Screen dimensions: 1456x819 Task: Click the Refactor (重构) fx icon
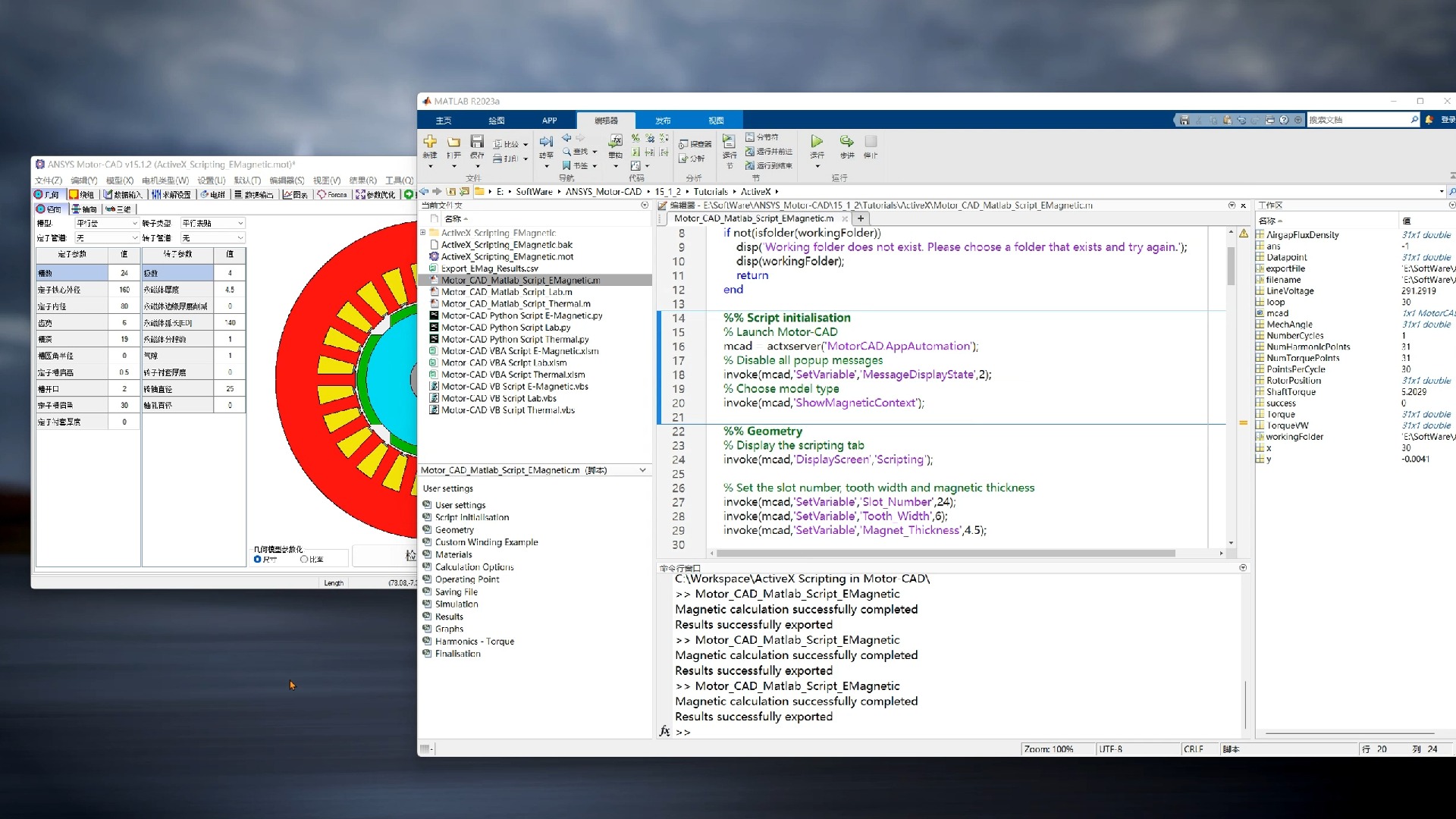616,142
